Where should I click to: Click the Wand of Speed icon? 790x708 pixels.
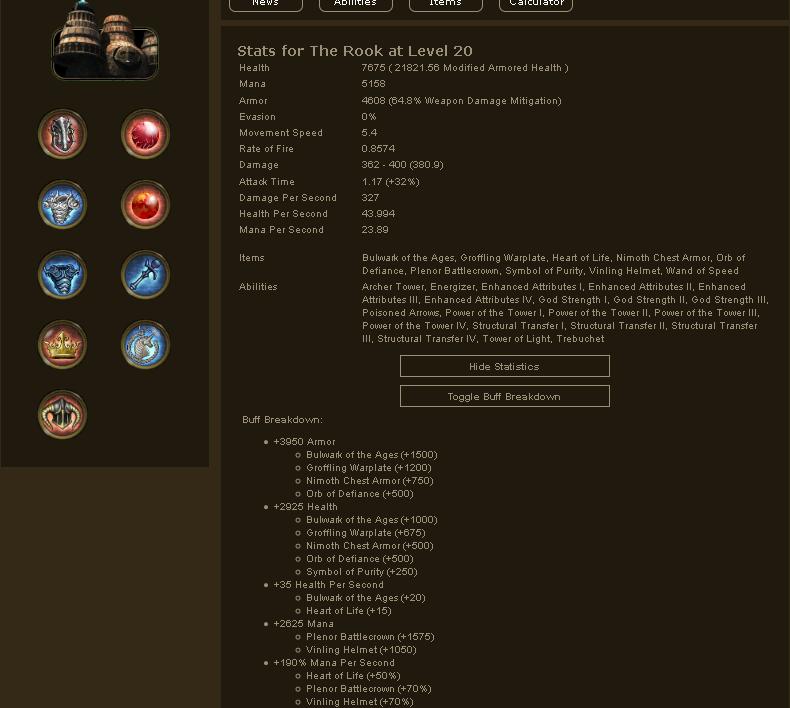tap(145, 275)
